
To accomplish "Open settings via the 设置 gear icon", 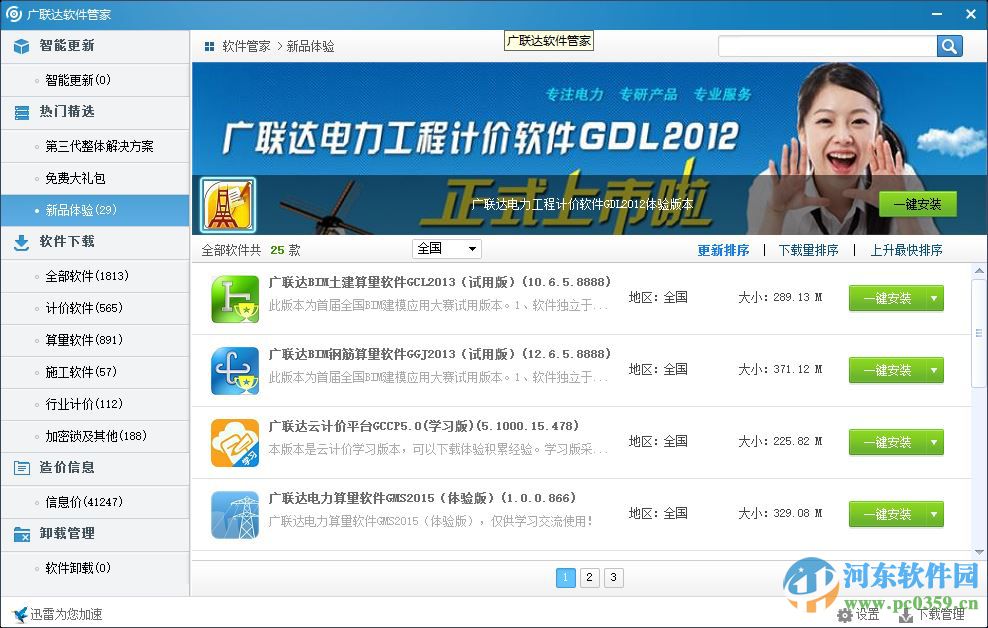I will (x=845, y=616).
